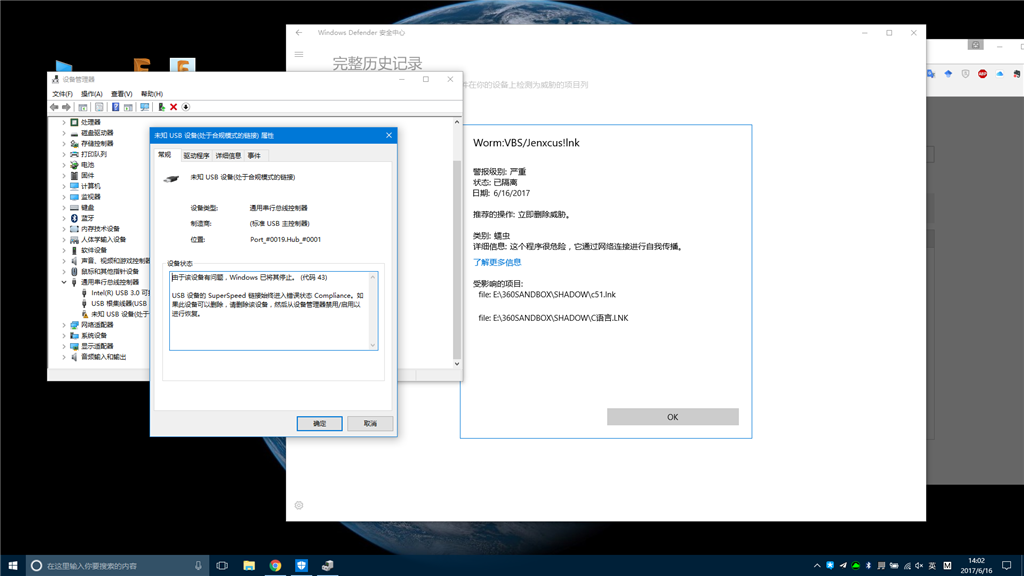The image size is (1024, 576).
Task: Click Device Manager forward arrow toolbar icon
Action: [x=66, y=107]
